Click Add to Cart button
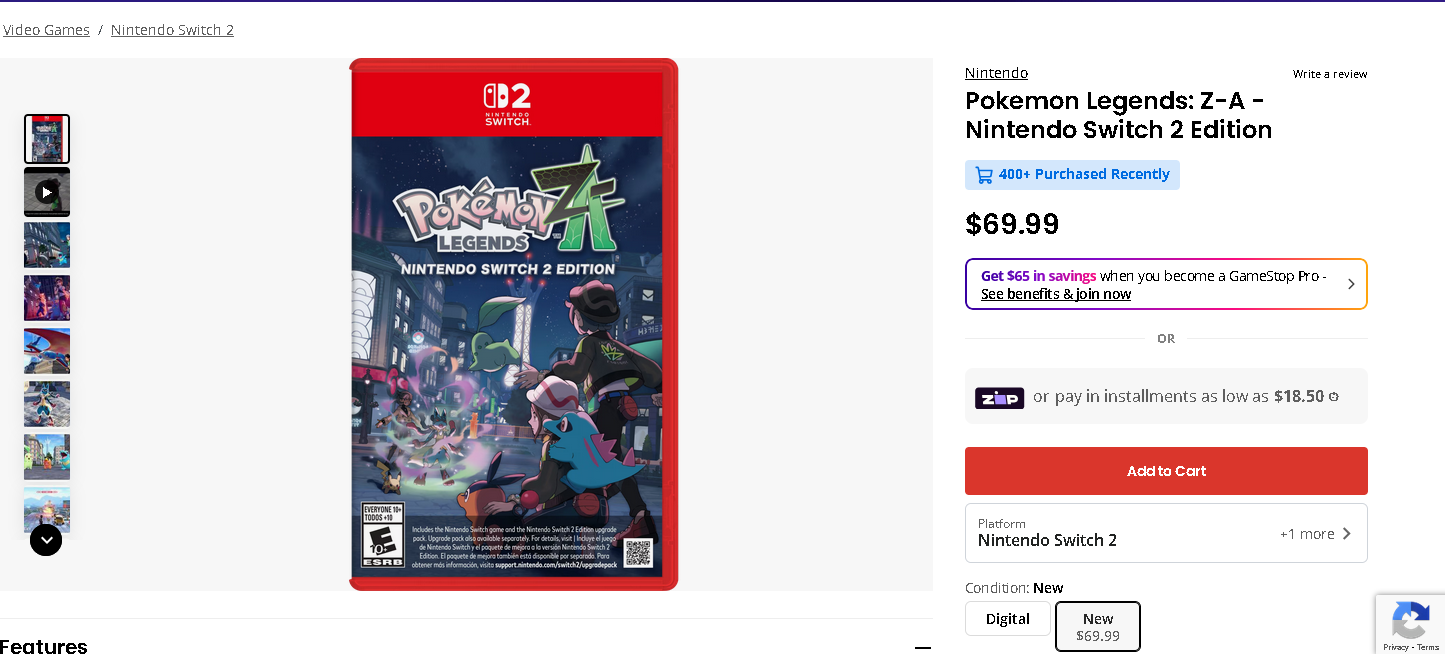This screenshot has width=1445, height=654. tap(1166, 471)
